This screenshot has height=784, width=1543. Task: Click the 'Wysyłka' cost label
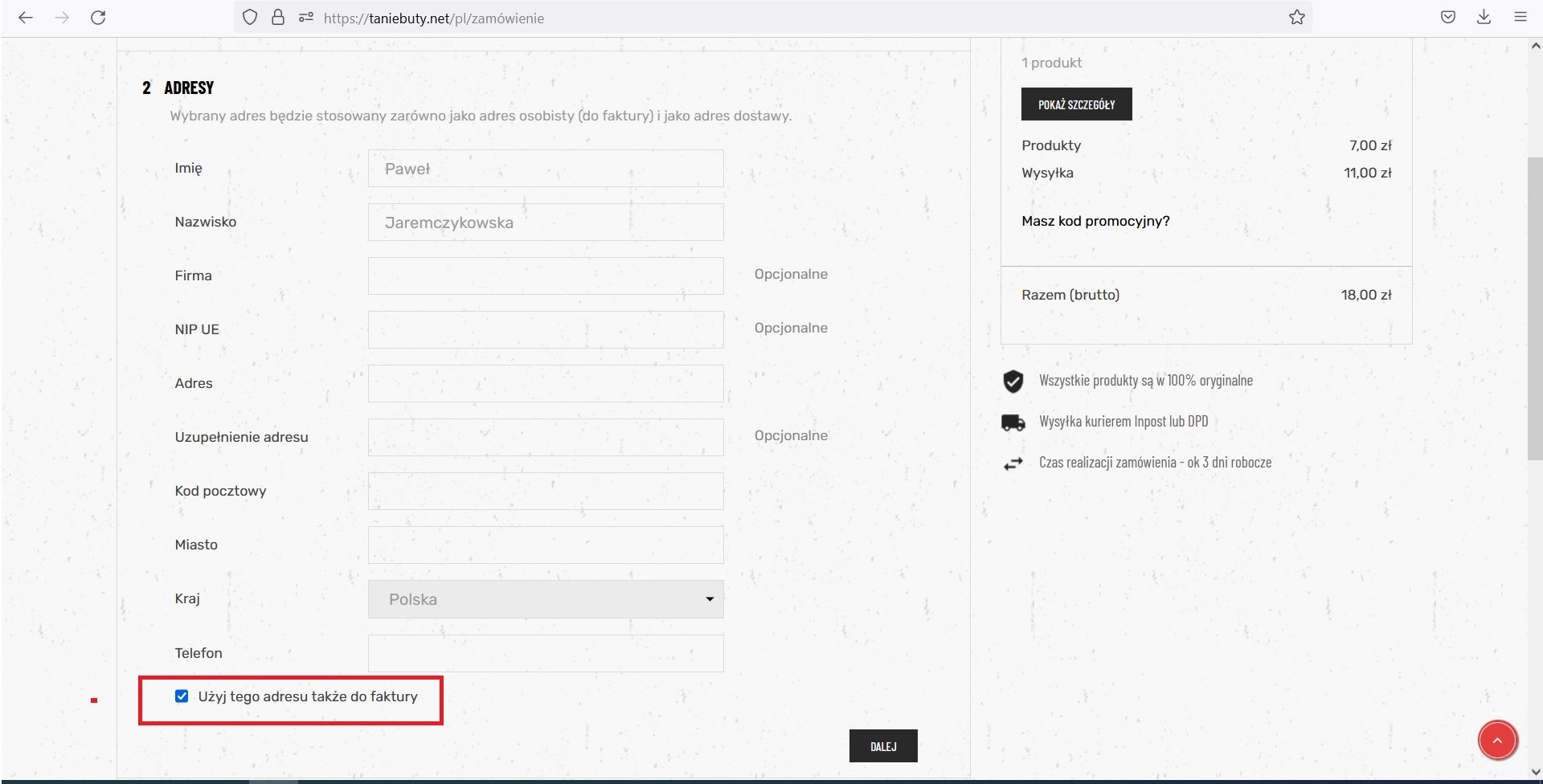tap(1047, 173)
